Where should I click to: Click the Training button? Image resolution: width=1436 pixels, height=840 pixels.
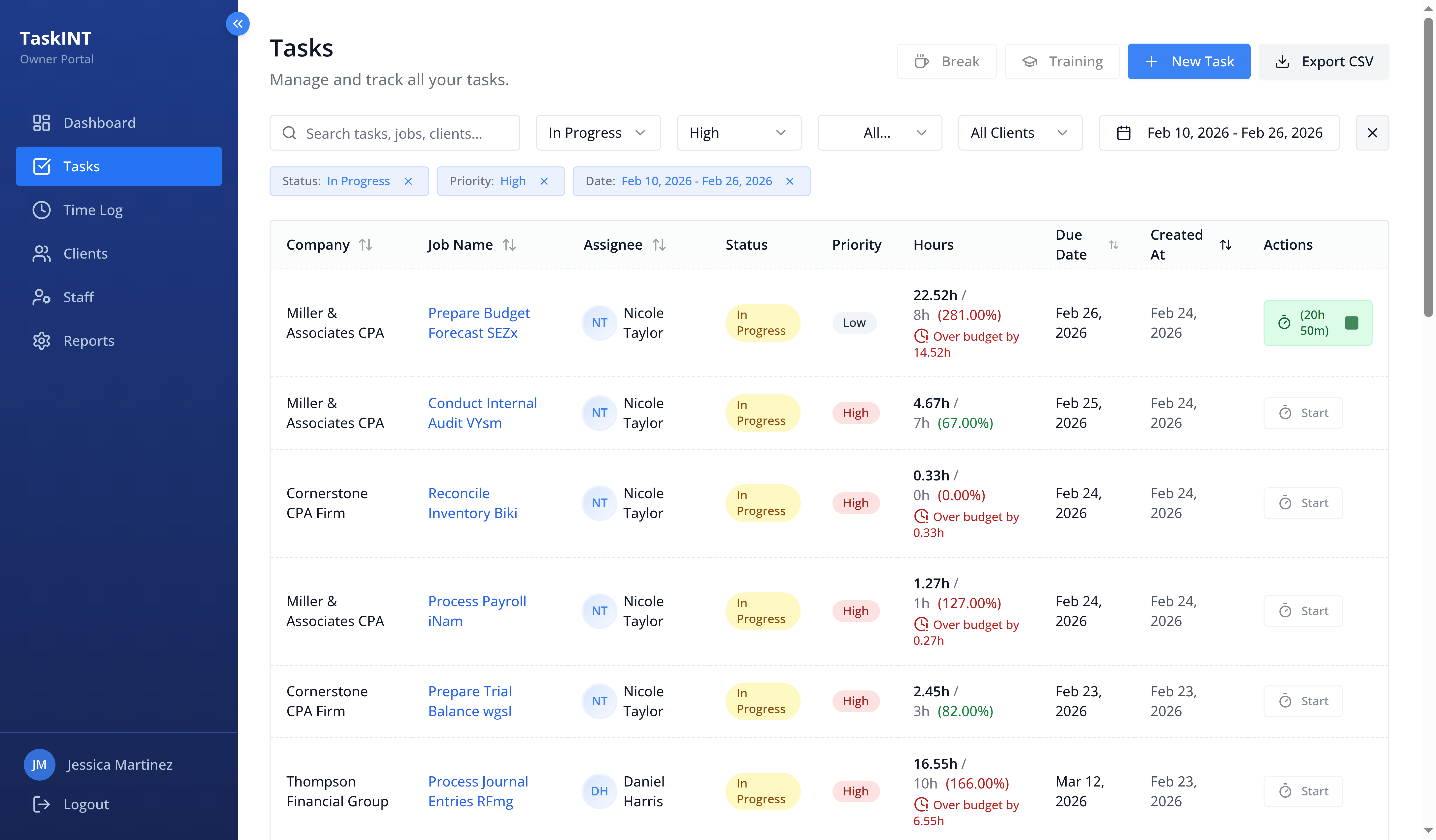point(1062,61)
